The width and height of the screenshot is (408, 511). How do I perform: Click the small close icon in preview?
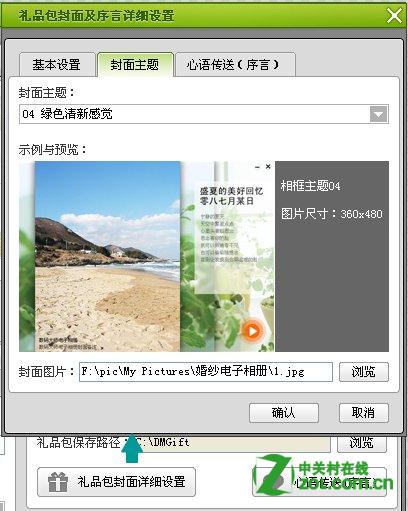268,166
